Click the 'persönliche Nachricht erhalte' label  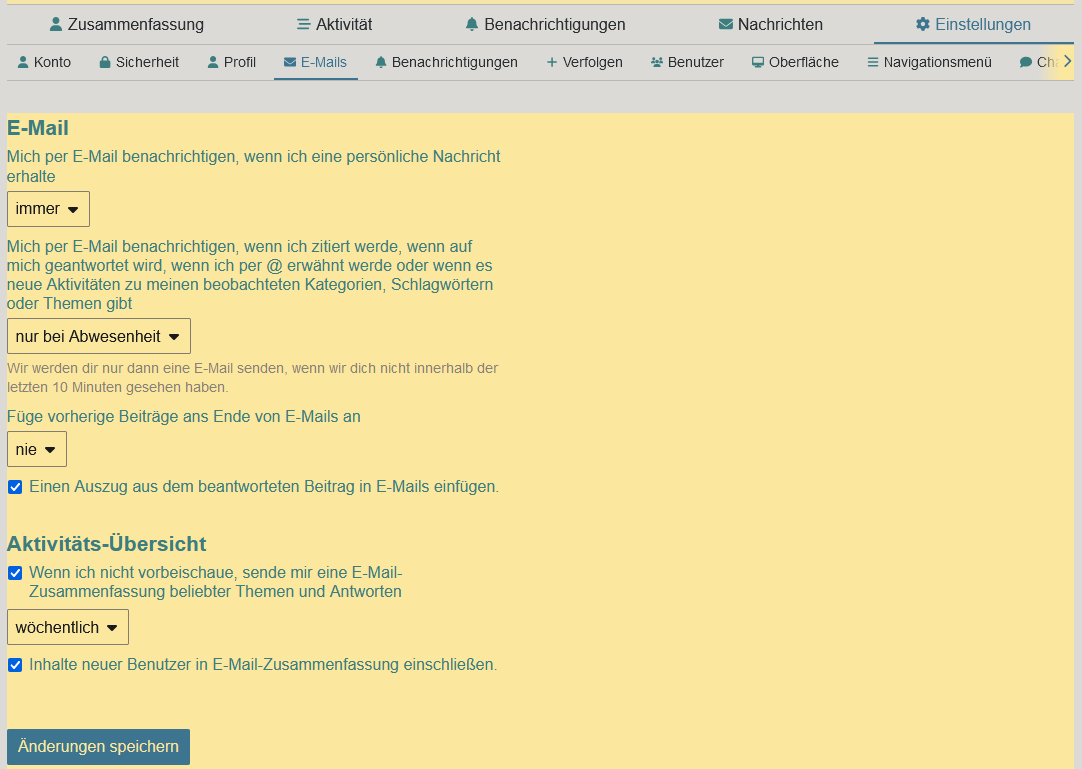[253, 166]
